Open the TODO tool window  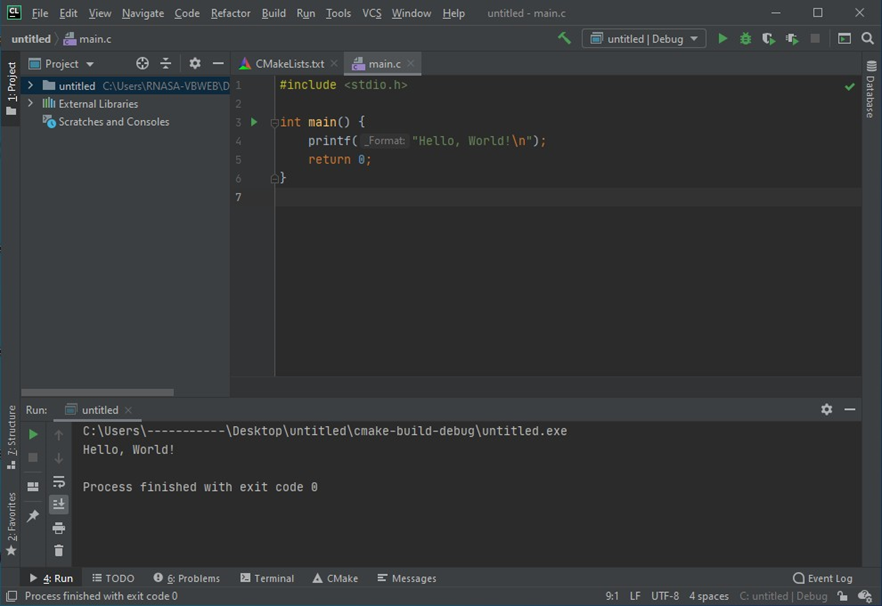pos(113,578)
